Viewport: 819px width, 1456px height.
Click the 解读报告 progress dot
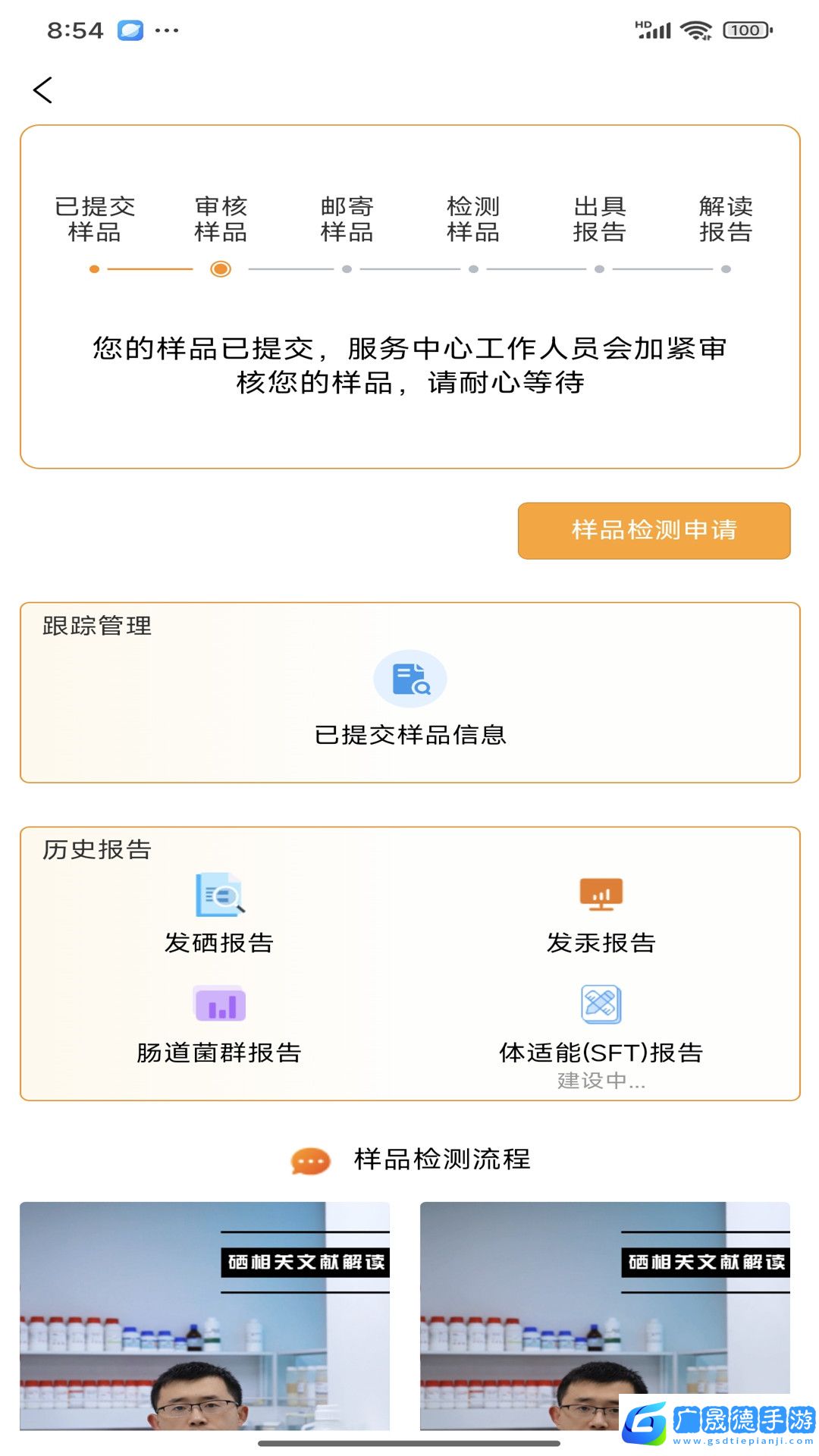[726, 269]
